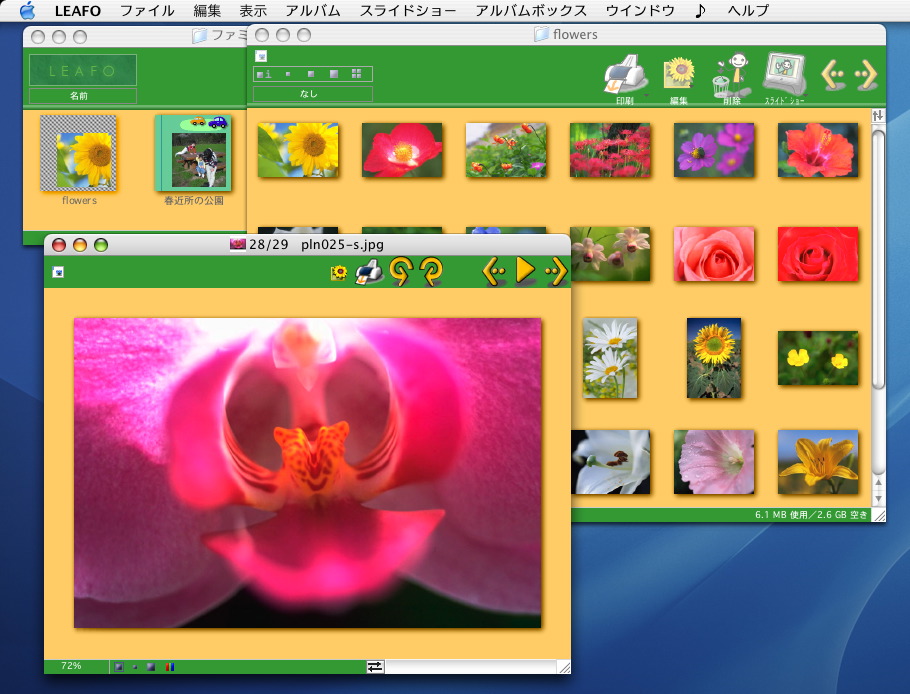Screen dimensions: 910x694
Task: Open the 名前 sort dropdown in album list
Action: (x=82, y=96)
